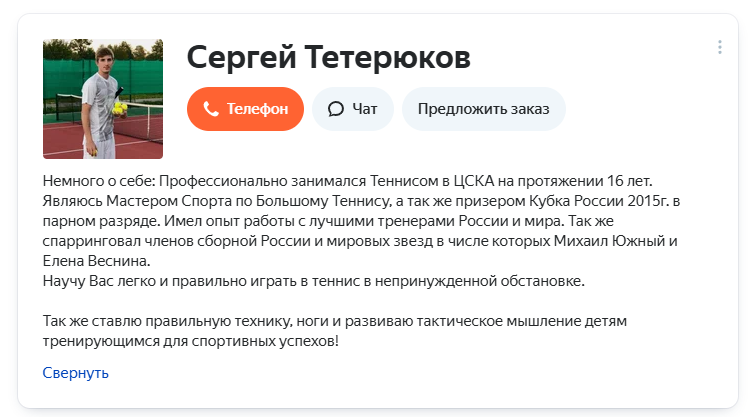Click the "Немного о себе" text
Image resolution: width=749 pixels, height=417 pixels.
(98, 180)
